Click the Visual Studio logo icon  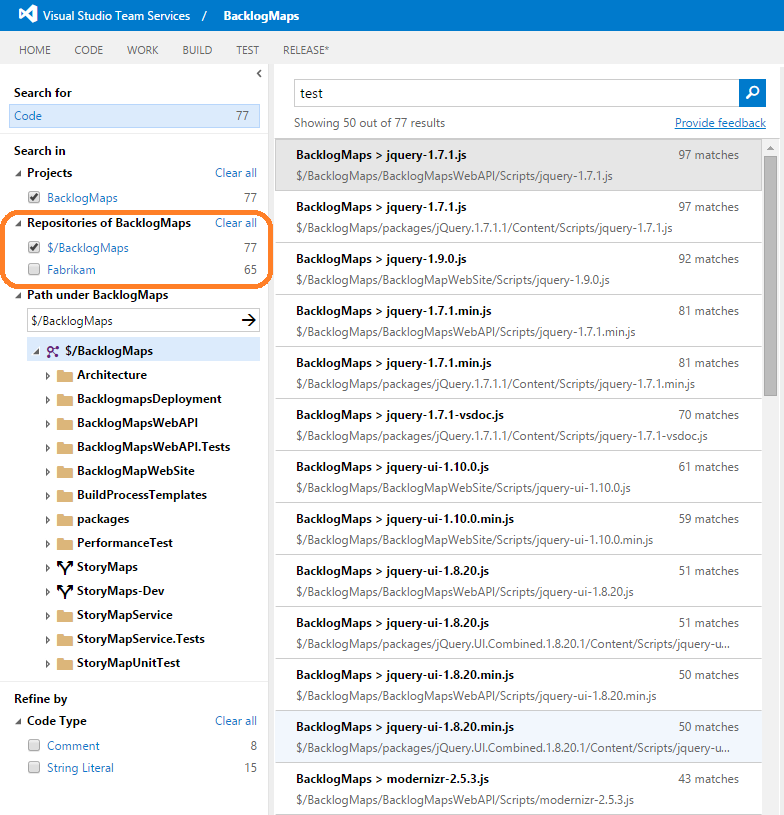(28, 14)
